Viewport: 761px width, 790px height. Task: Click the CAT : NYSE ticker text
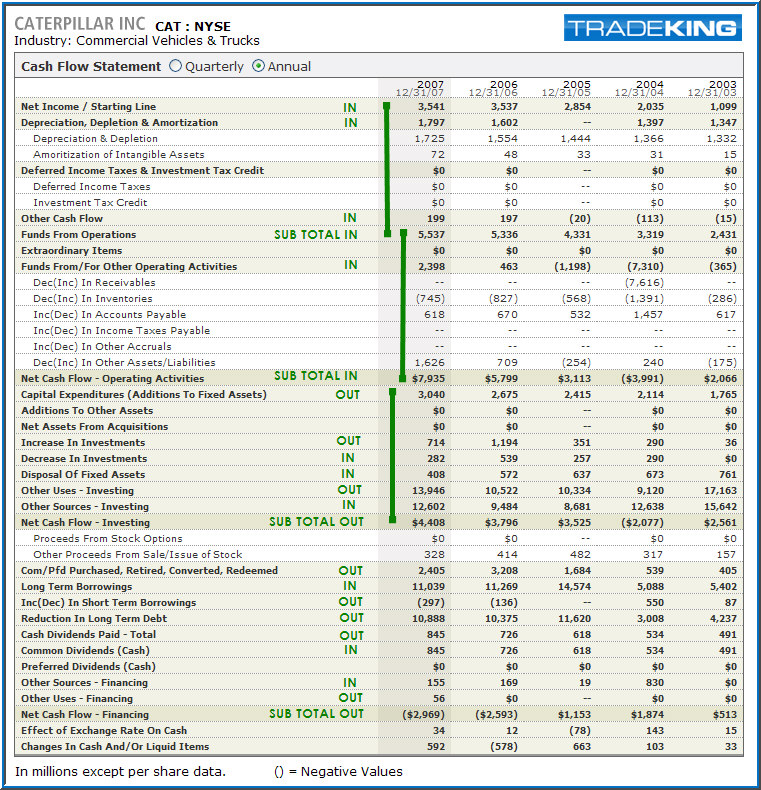193,26
